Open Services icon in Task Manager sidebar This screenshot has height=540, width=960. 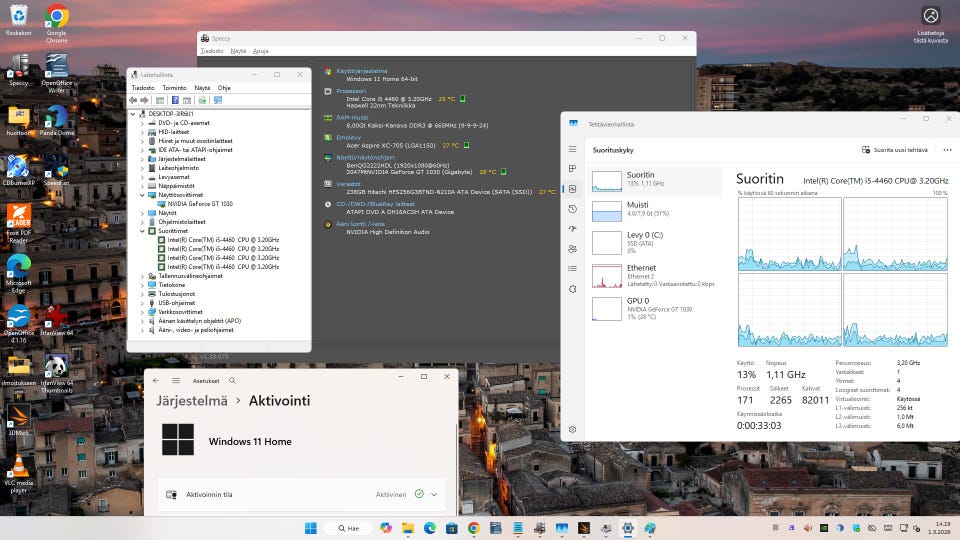(x=572, y=288)
